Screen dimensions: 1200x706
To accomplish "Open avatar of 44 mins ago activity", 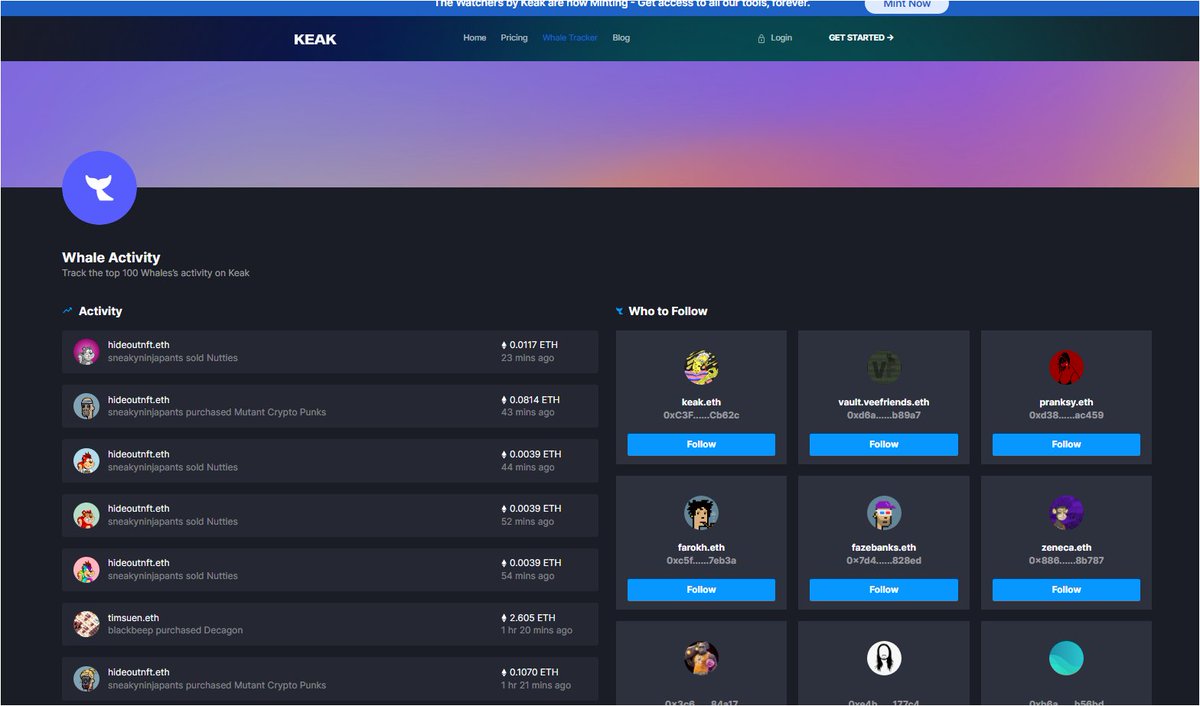I will 86,461.
